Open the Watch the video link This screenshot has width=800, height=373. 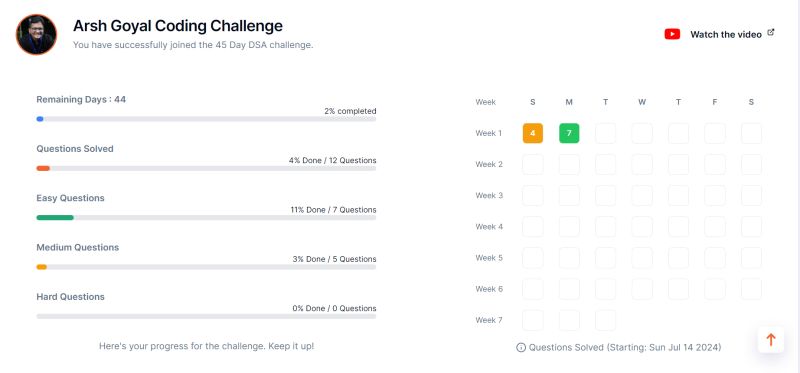pos(726,34)
